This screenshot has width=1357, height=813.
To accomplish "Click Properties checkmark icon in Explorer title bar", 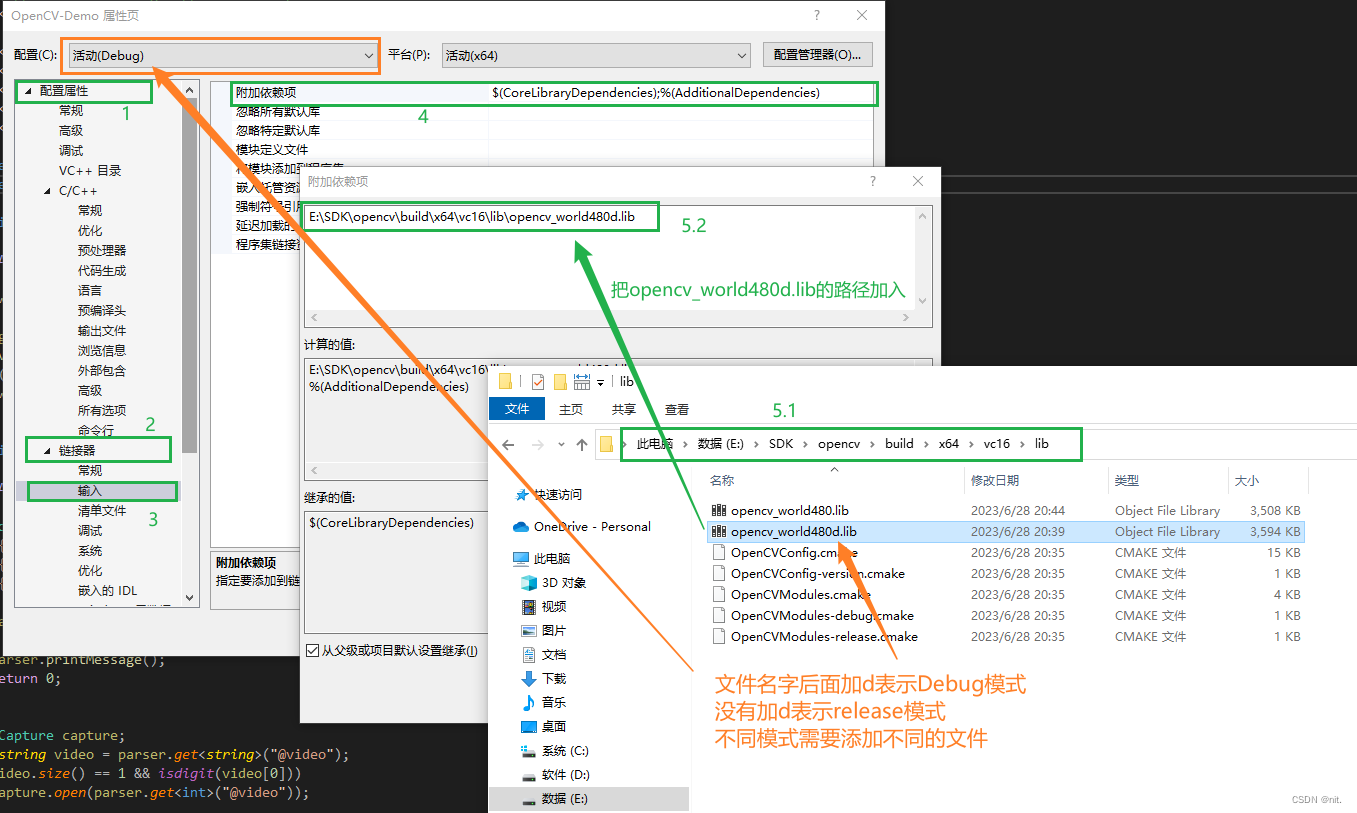I will click(538, 381).
